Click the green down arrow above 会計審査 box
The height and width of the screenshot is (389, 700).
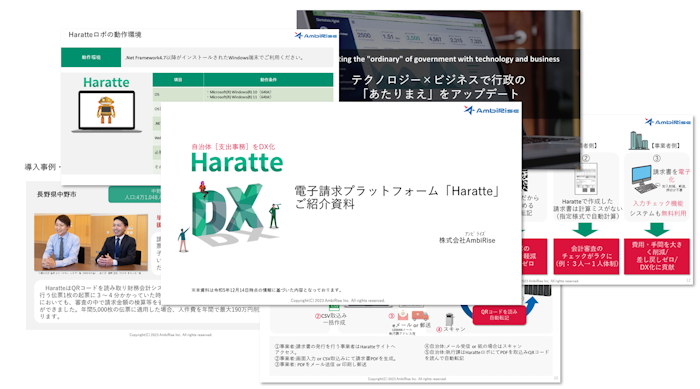585,230
